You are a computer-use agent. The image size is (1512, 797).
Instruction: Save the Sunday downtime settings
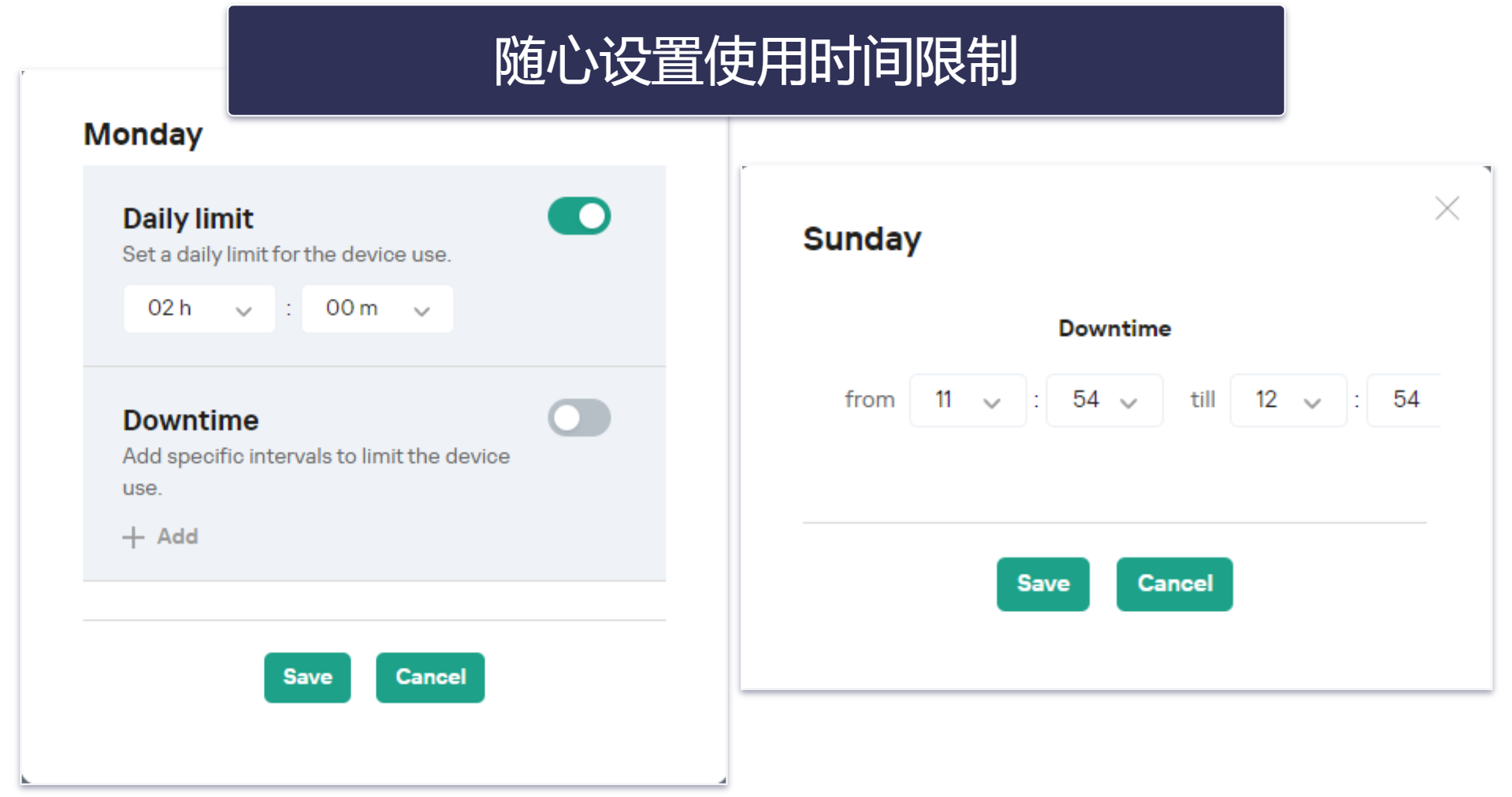coord(1043,584)
